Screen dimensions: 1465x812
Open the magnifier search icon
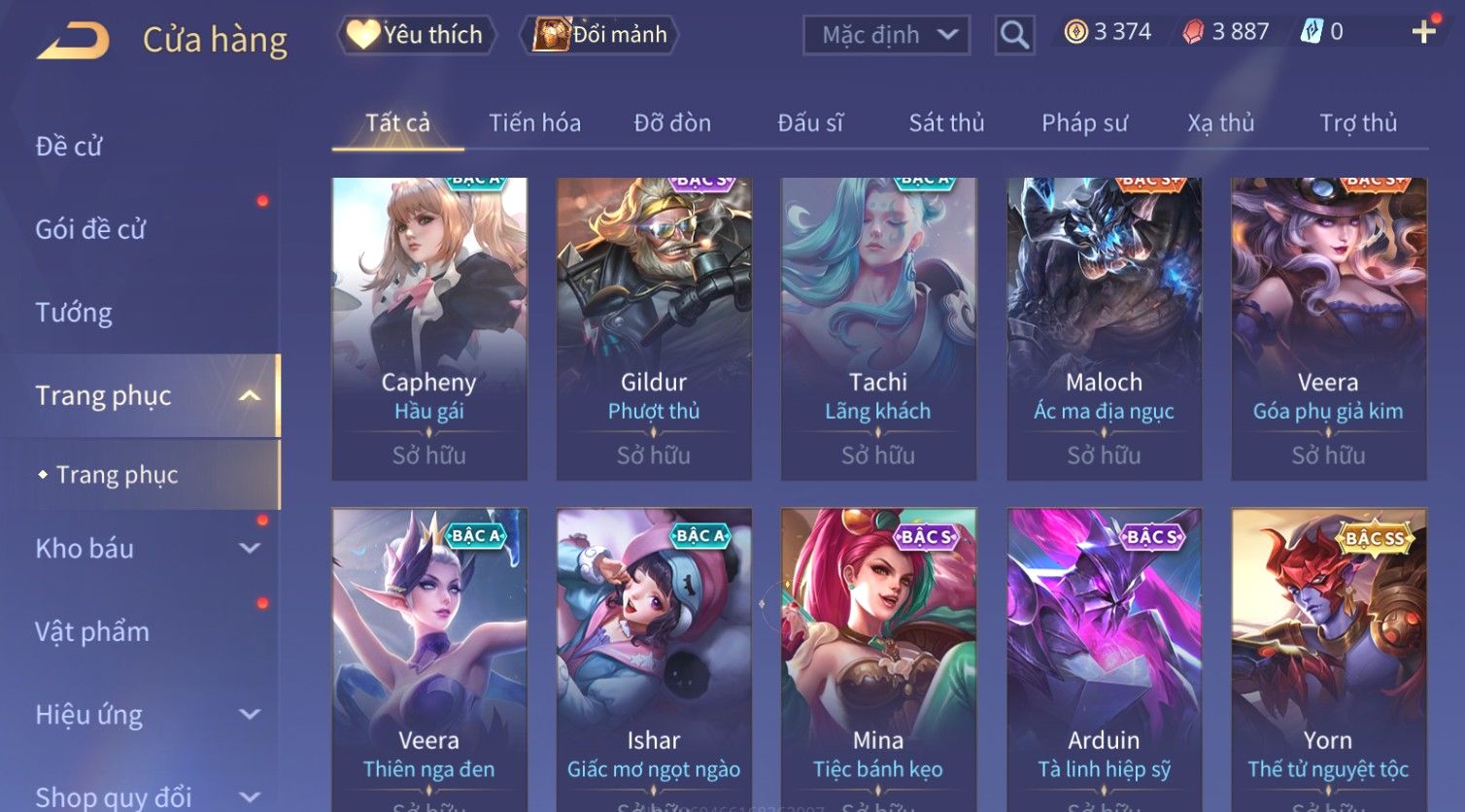point(1014,35)
